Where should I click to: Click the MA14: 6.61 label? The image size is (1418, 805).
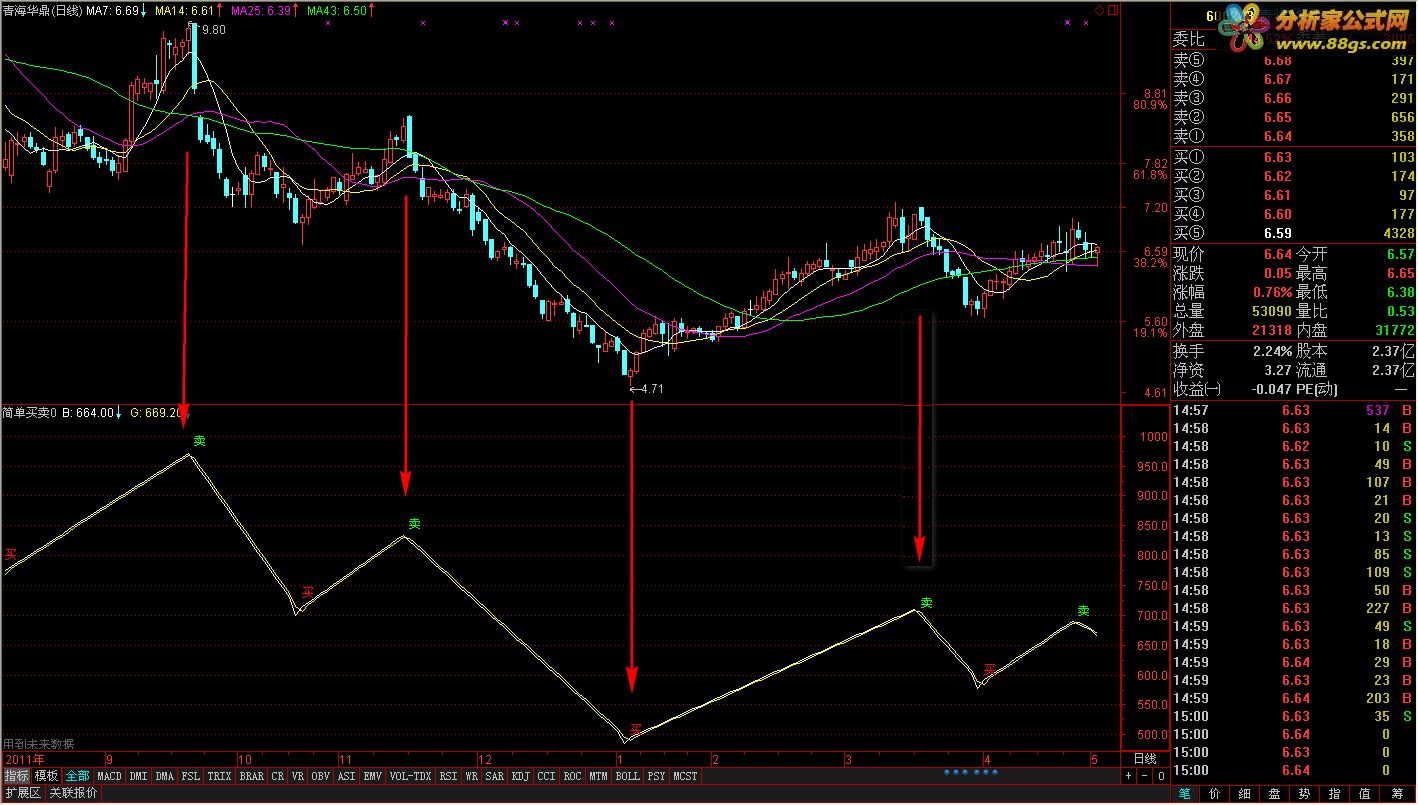[x=185, y=10]
